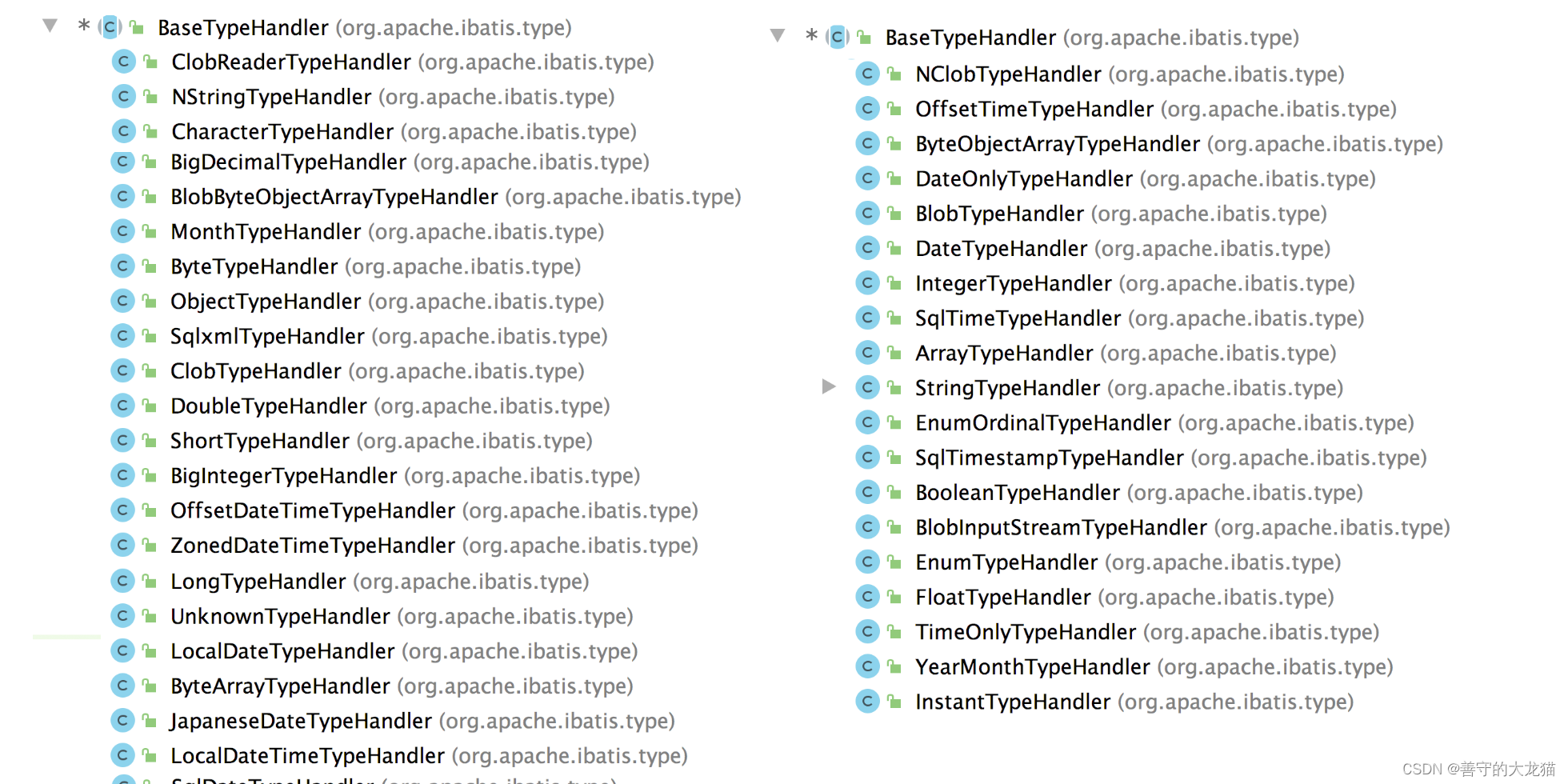The image size is (1568, 784).
Task: Click the class icon next to MonthTypeHandler
Action: 122,231
